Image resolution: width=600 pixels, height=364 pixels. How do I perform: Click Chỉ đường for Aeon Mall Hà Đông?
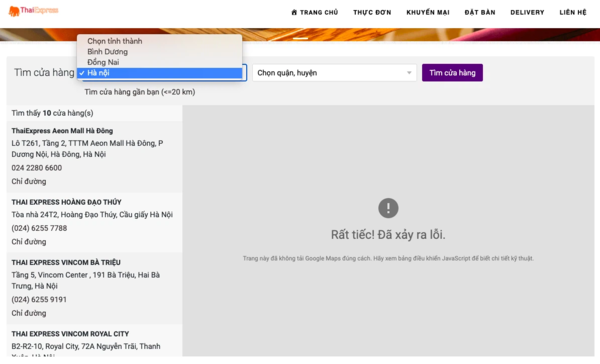29,181
